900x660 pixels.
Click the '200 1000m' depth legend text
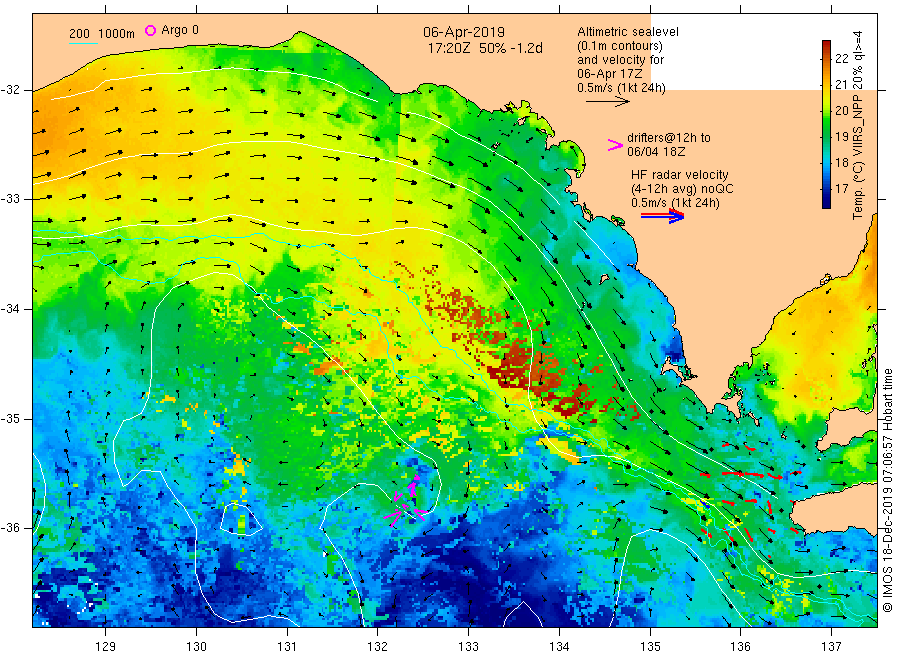coord(102,34)
